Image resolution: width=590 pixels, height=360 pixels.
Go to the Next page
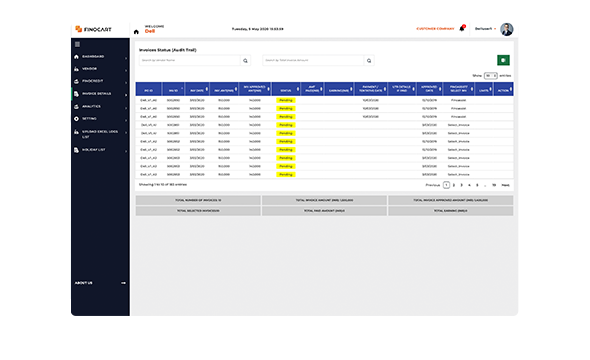pyautogui.click(x=505, y=185)
